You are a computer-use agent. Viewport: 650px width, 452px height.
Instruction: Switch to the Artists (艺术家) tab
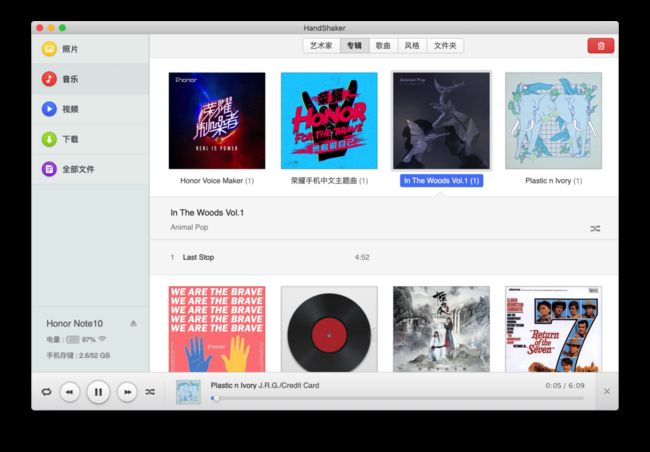(x=321, y=46)
